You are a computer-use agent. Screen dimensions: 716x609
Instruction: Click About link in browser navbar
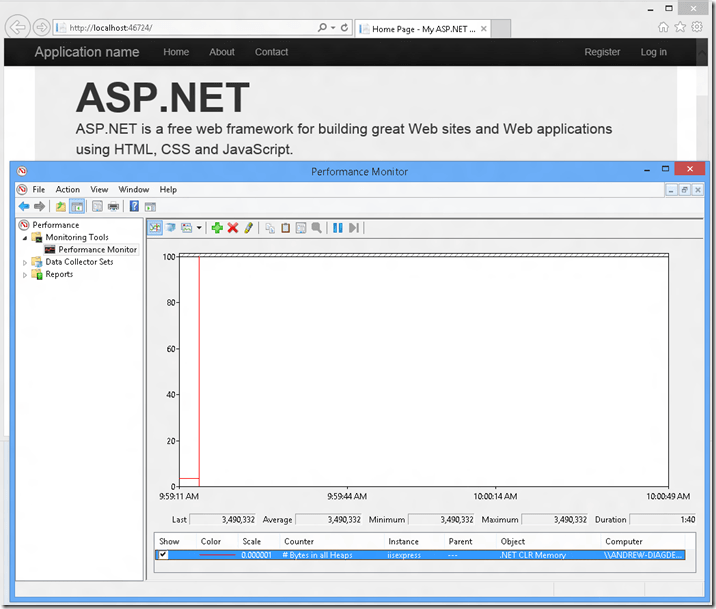click(222, 52)
